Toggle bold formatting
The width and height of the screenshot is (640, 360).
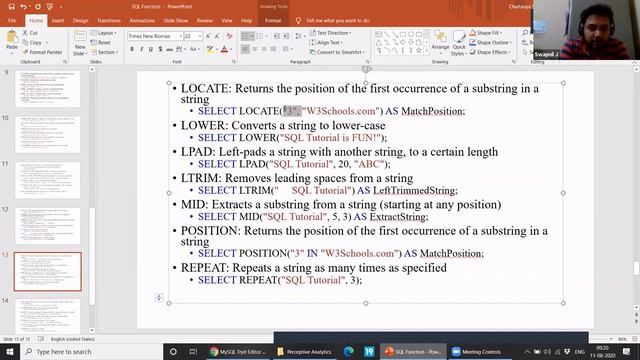pyautogui.click(x=132, y=49)
